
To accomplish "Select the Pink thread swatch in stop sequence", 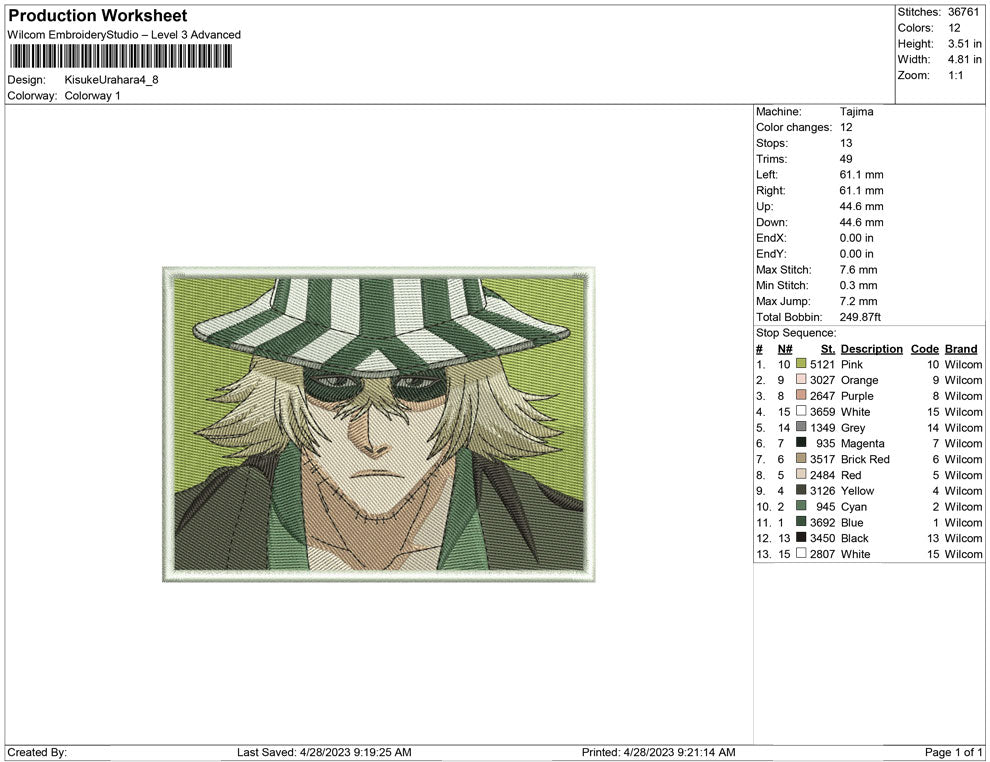I will (x=800, y=364).
